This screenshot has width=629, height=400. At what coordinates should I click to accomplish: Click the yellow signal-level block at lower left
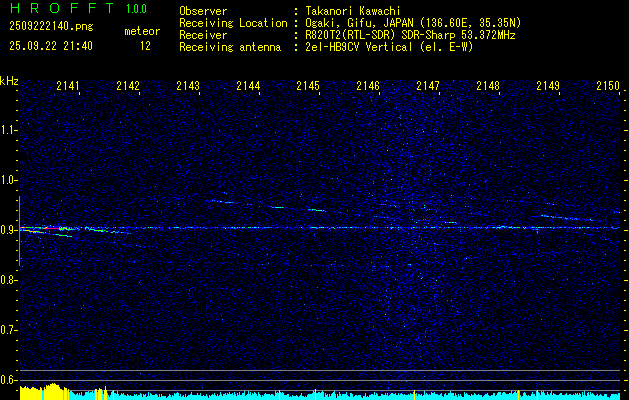pyautogui.click(x=44, y=392)
